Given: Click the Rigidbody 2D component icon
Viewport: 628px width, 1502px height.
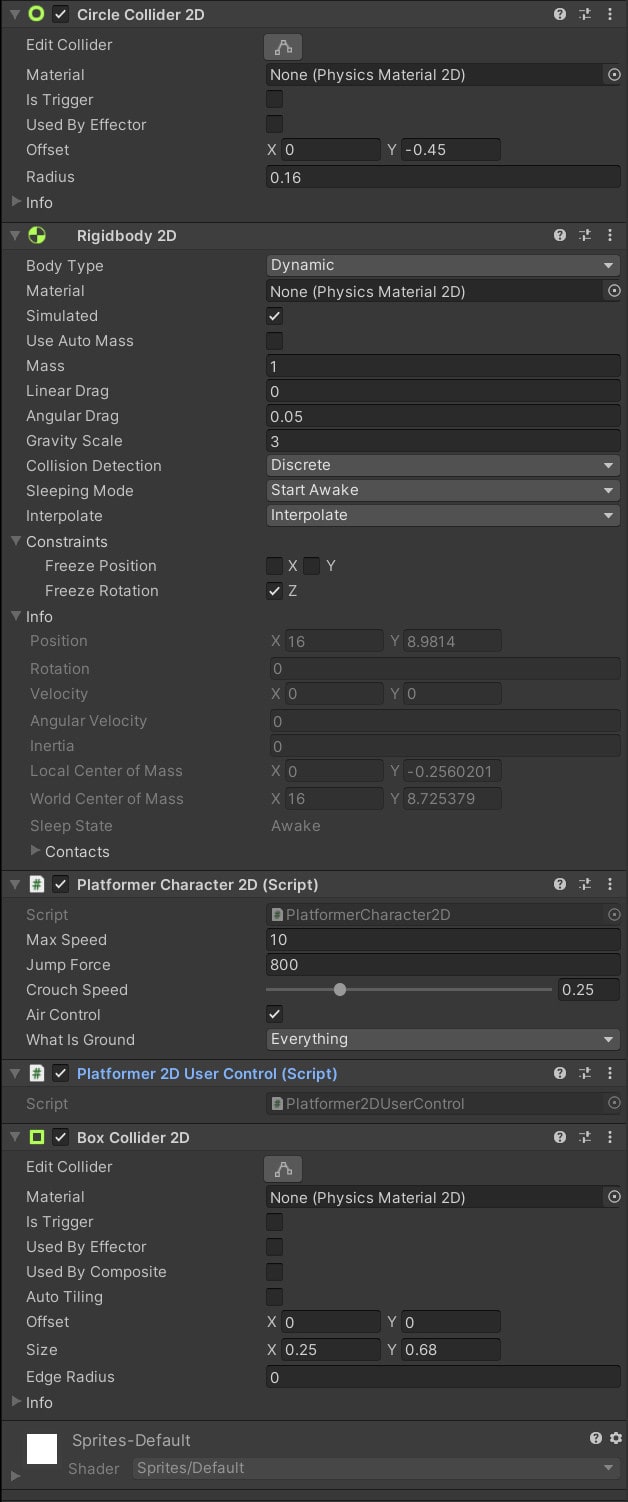Looking at the screenshot, I should [x=37, y=235].
